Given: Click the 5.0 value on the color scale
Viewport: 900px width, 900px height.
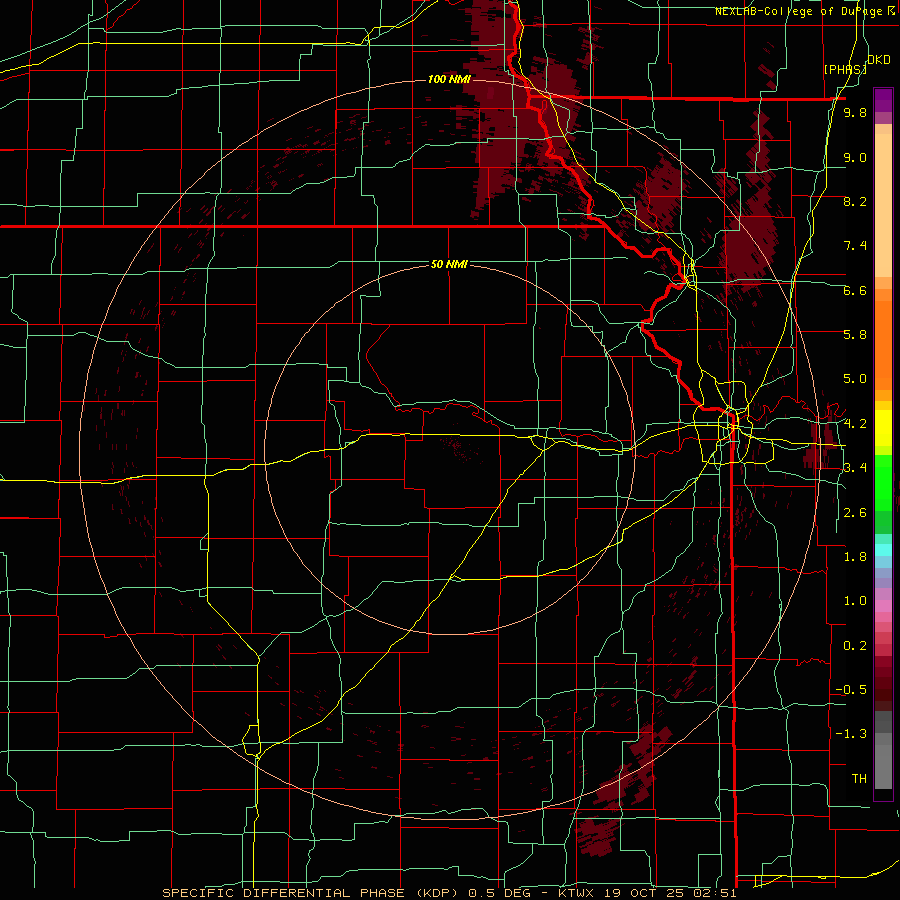Looking at the screenshot, I should tap(855, 379).
